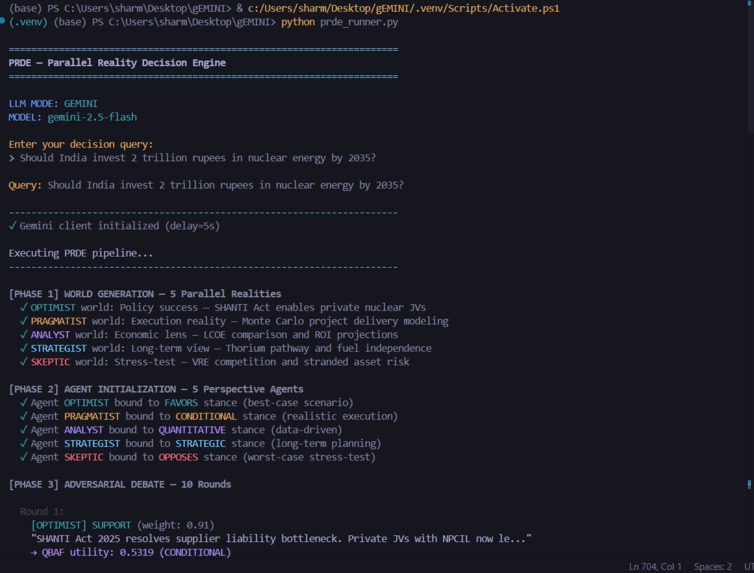The width and height of the screenshot is (754, 573).
Task: Click the 'ANALYST world: Economic lens' line
Action: [x=209, y=335]
